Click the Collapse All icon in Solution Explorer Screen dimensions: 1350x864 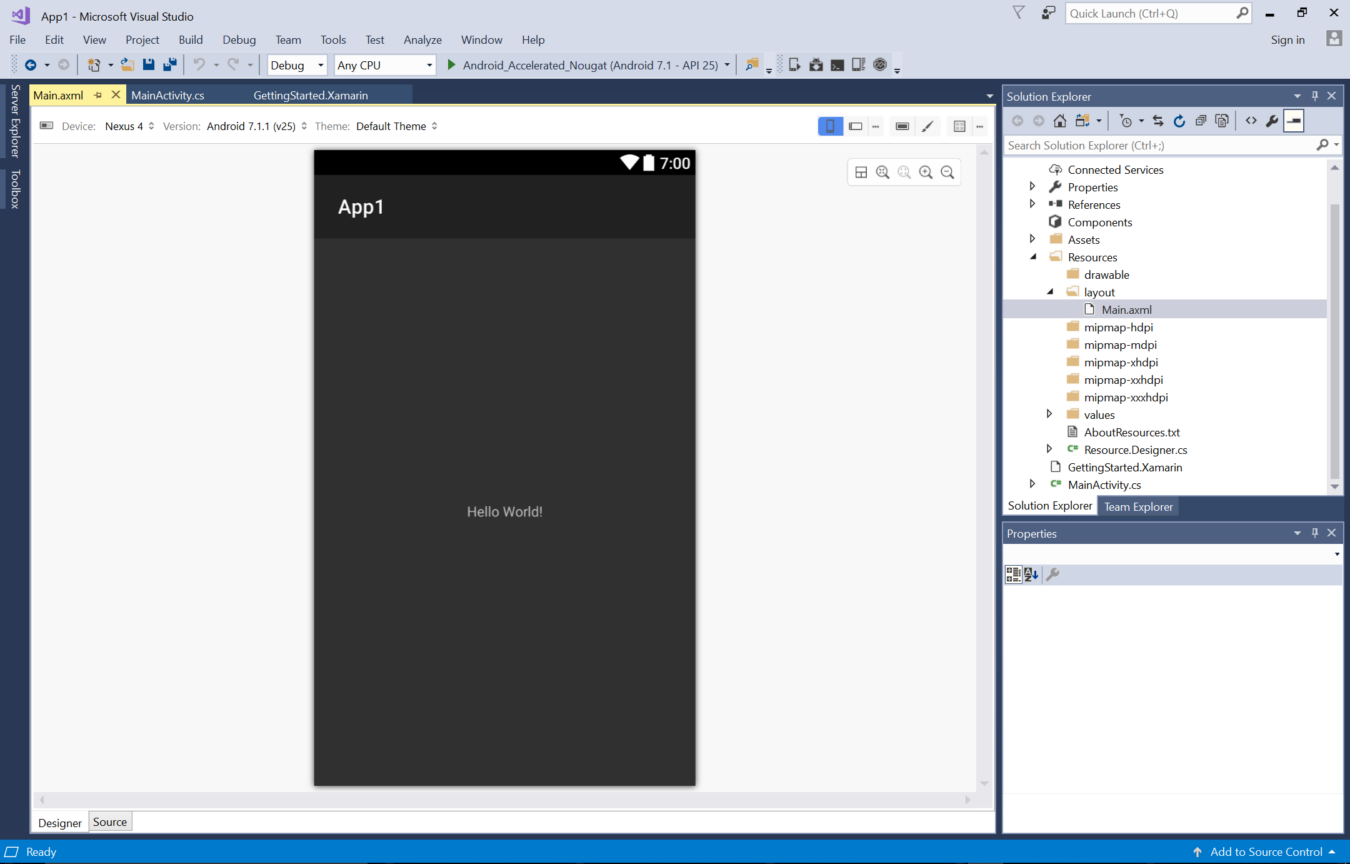coord(1202,120)
